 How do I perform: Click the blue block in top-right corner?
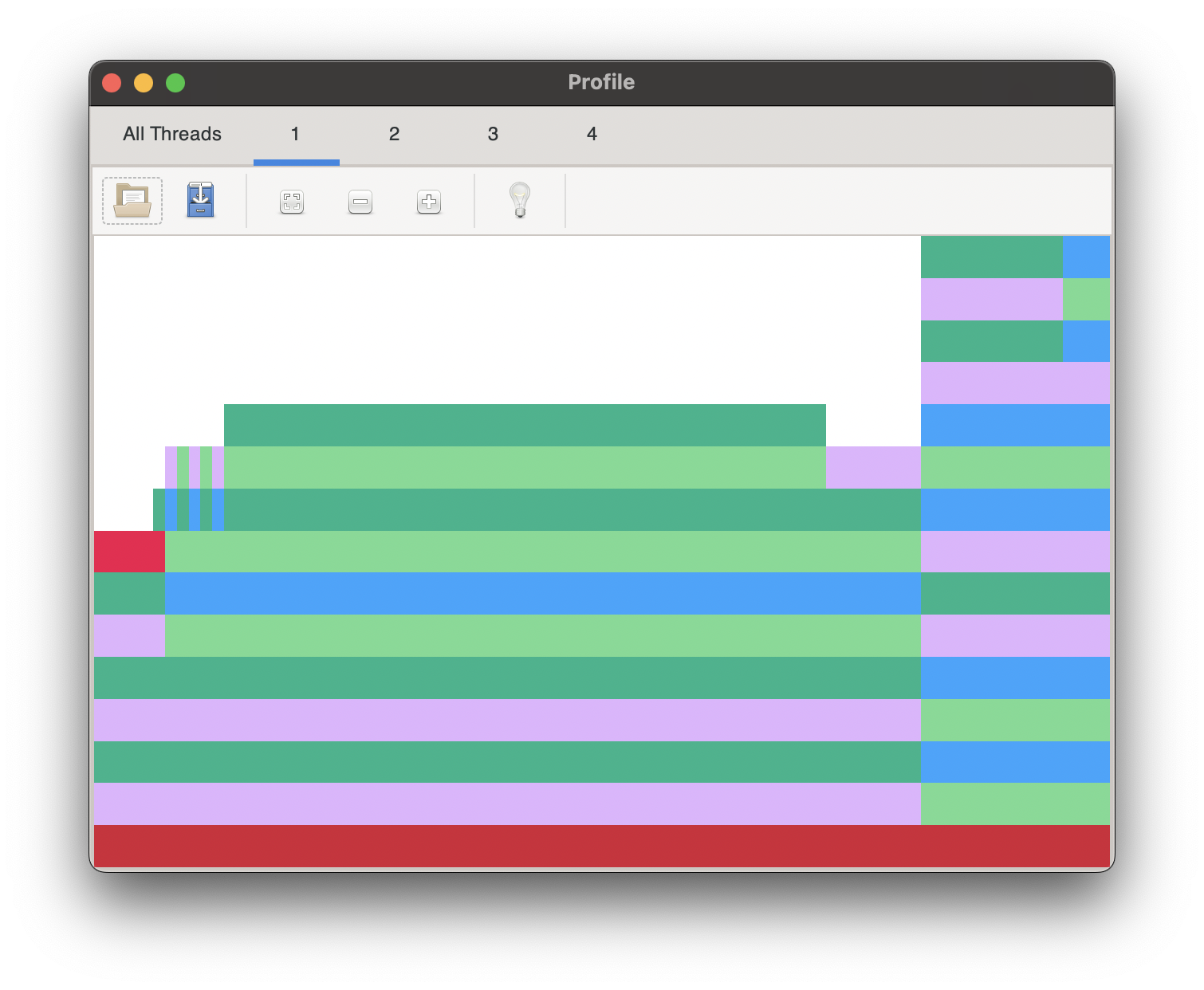(x=1086, y=257)
